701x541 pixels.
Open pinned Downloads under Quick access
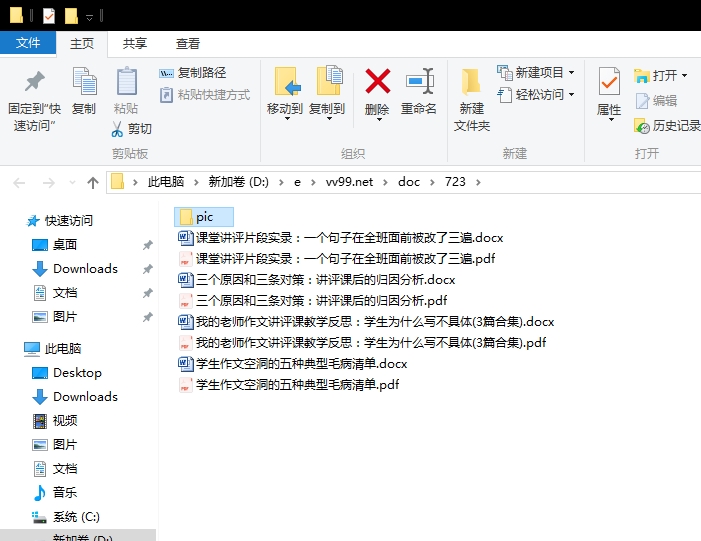[x=75, y=269]
